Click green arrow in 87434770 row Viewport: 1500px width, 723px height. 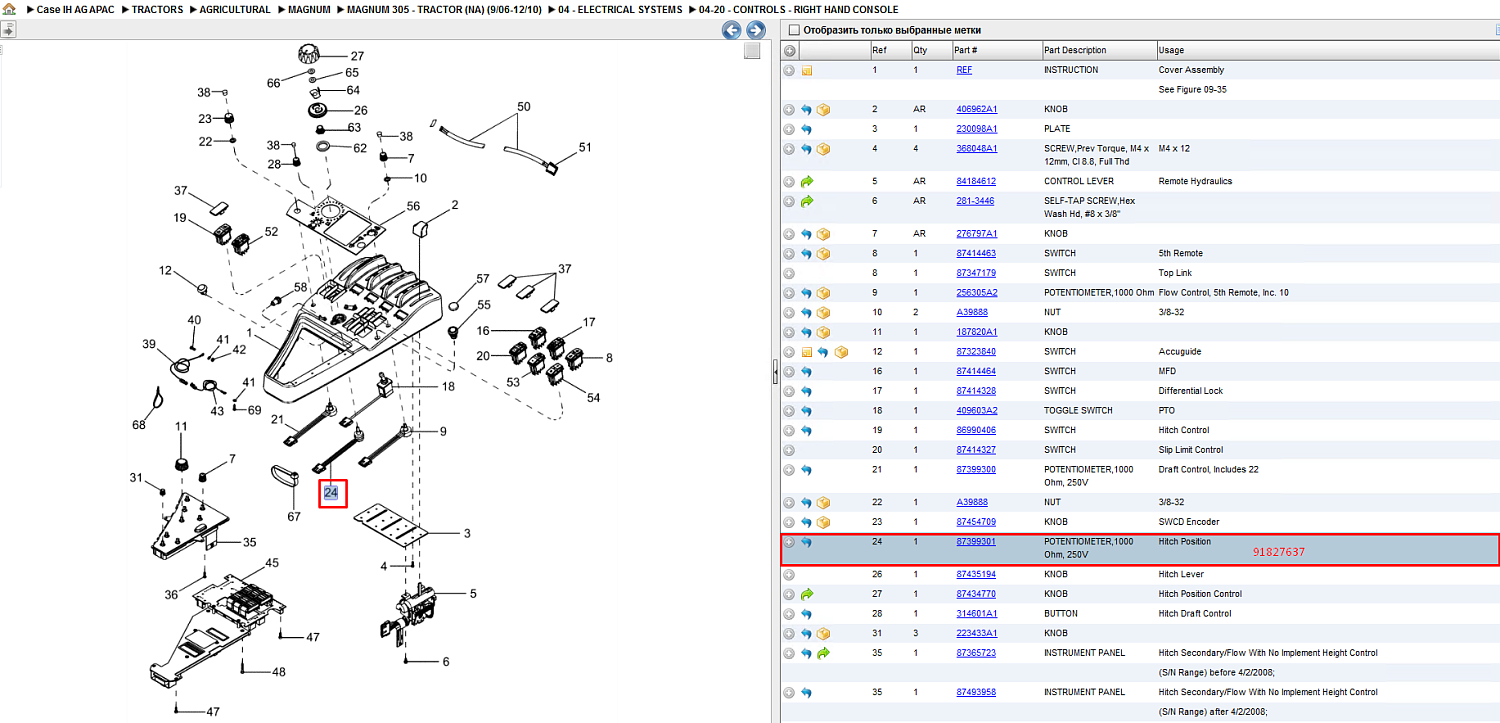point(806,594)
